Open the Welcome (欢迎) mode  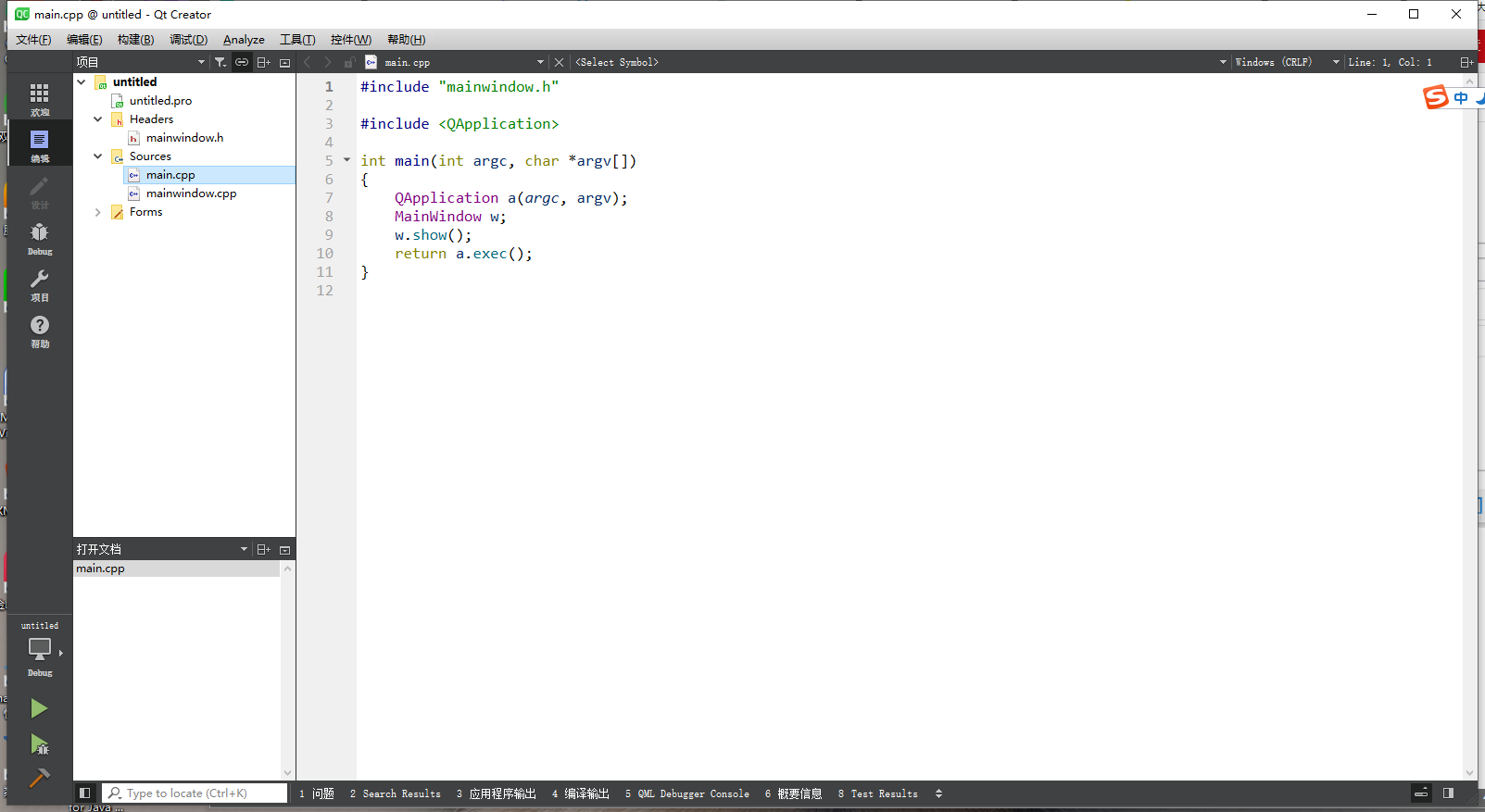click(x=39, y=99)
